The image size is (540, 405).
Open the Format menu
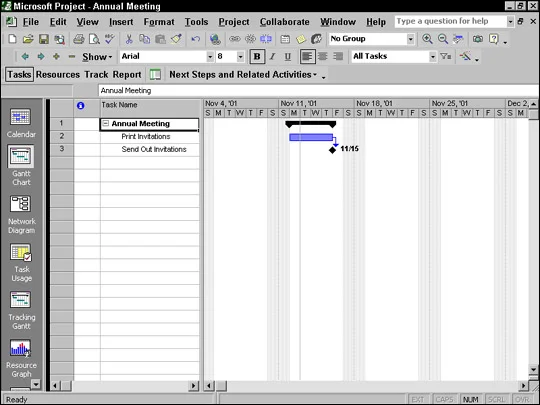[x=159, y=22]
